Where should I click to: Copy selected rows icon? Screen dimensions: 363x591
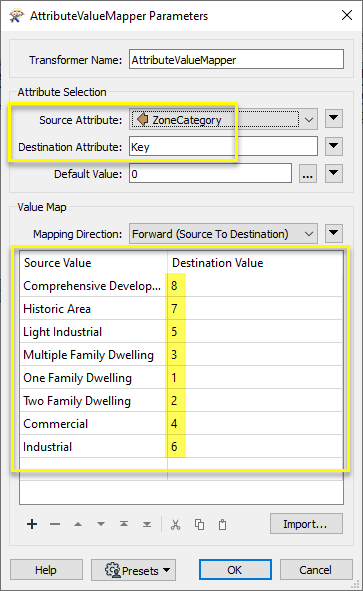[x=199, y=524]
